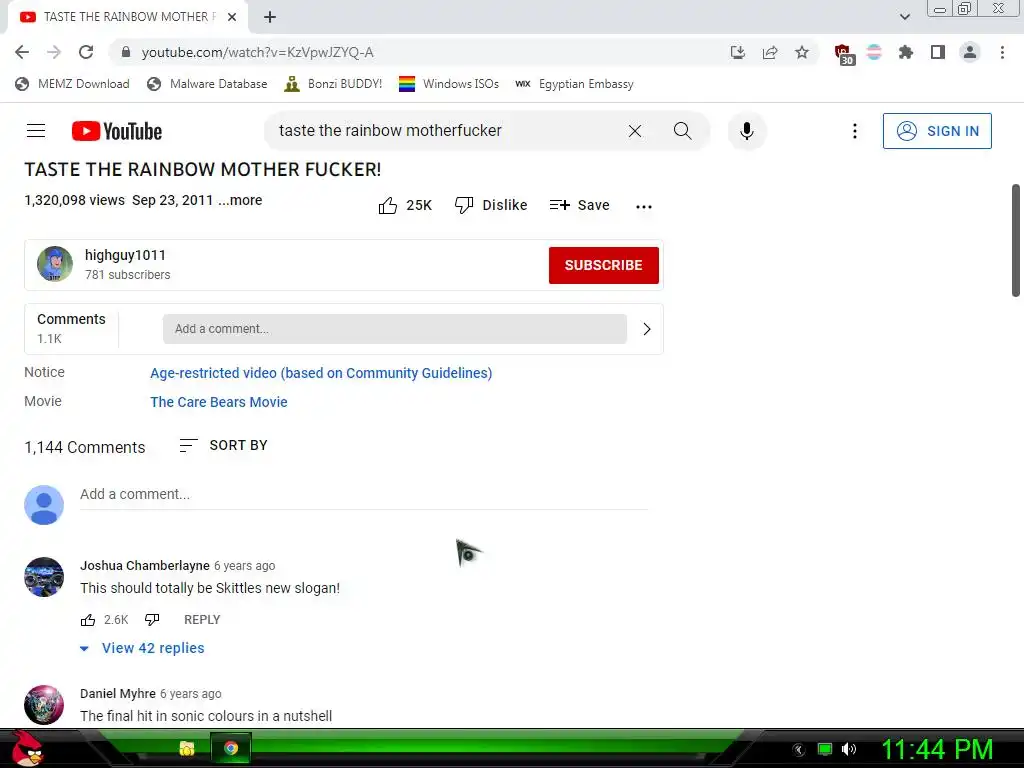Click the Chrome taskbar icon

pyautogui.click(x=231, y=748)
